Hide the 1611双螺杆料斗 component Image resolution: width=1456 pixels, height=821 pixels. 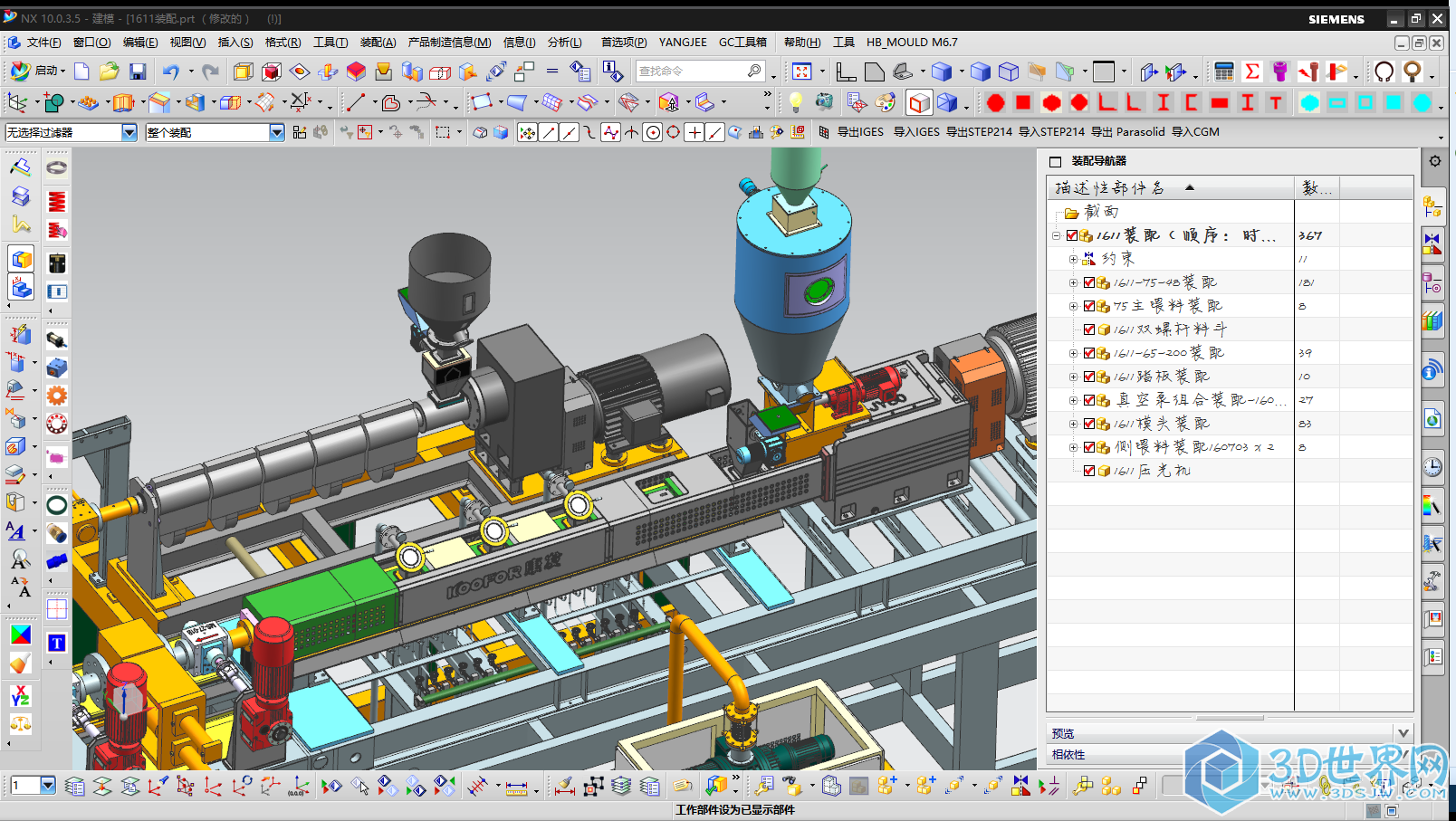pos(1089,329)
